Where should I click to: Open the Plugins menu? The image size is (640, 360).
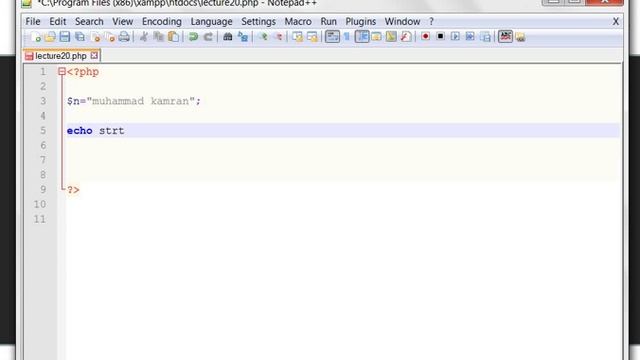[x=360, y=21]
